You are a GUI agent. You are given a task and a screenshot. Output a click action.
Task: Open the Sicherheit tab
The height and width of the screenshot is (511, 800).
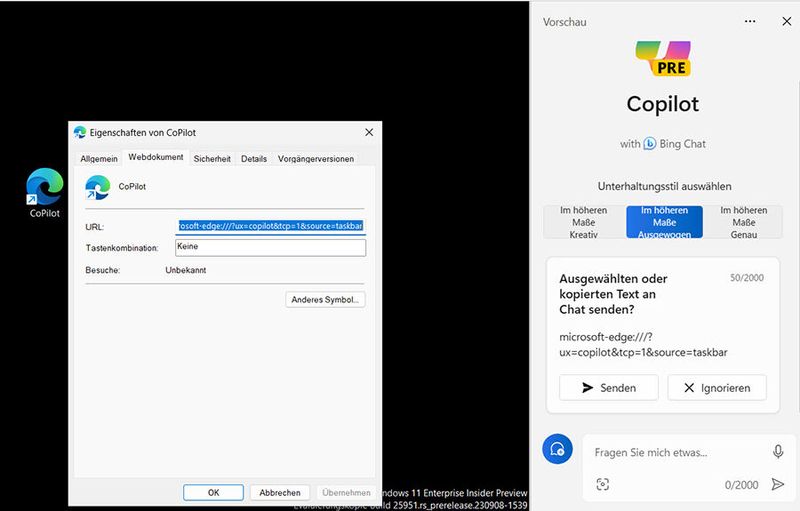coord(212,158)
